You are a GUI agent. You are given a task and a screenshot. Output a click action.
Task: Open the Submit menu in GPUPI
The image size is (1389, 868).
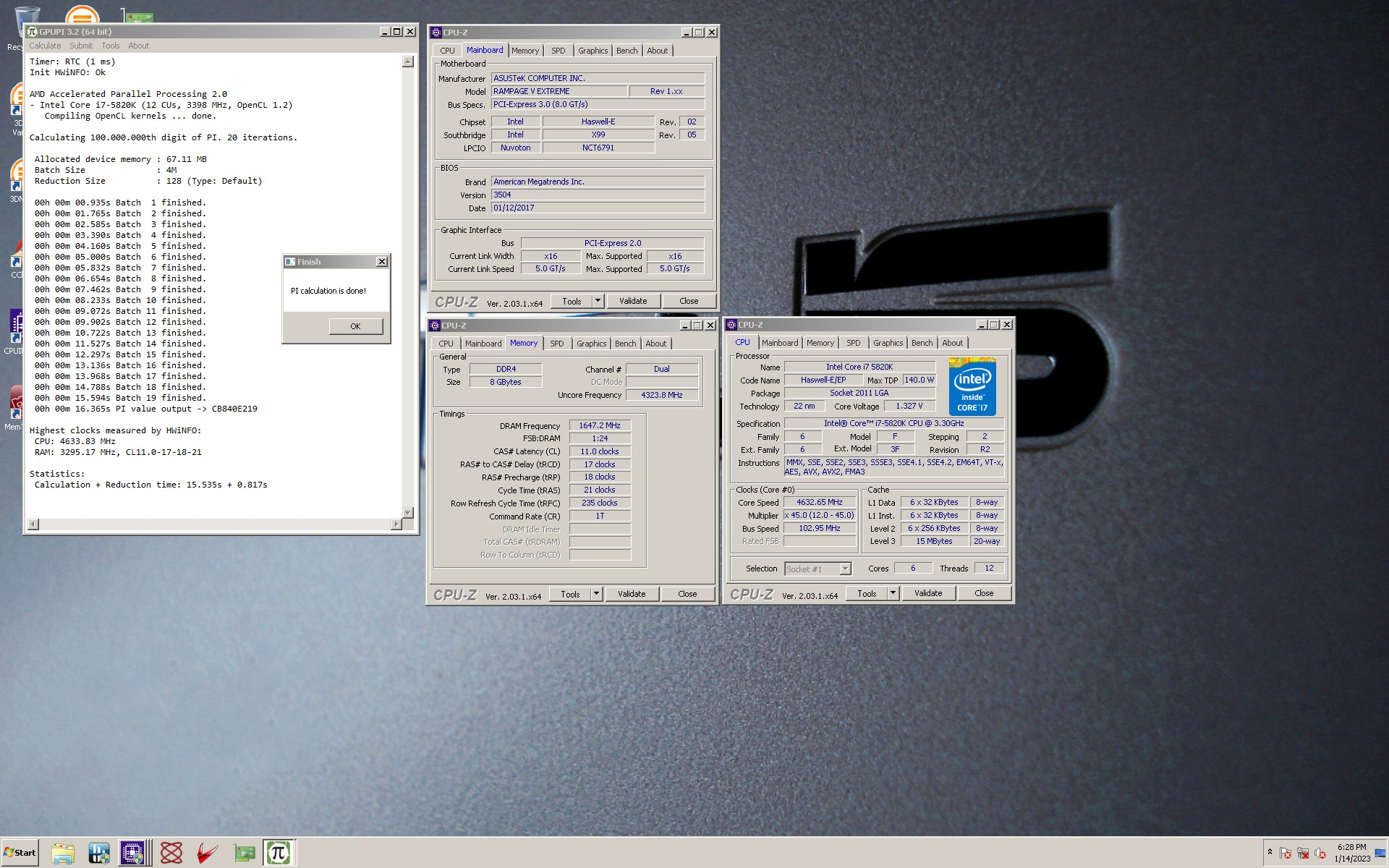pyautogui.click(x=81, y=46)
